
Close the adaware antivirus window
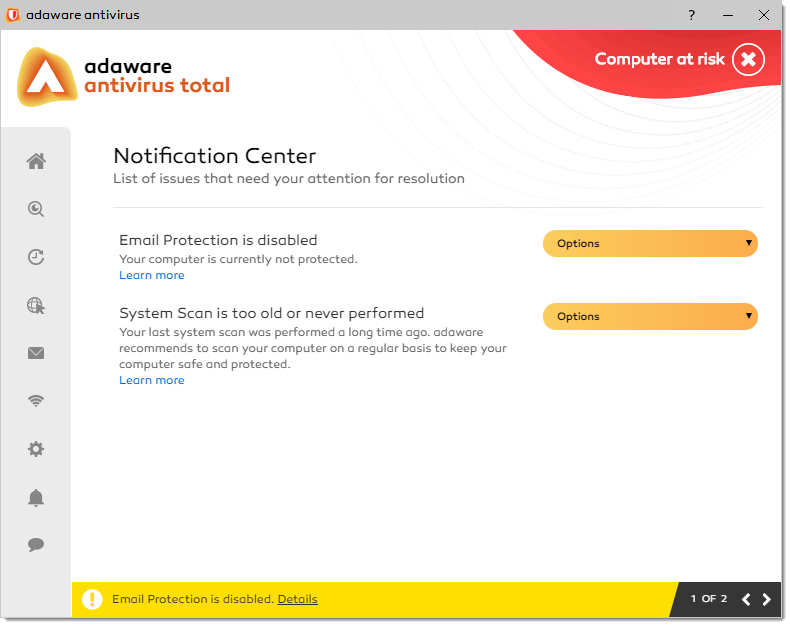coord(764,15)
